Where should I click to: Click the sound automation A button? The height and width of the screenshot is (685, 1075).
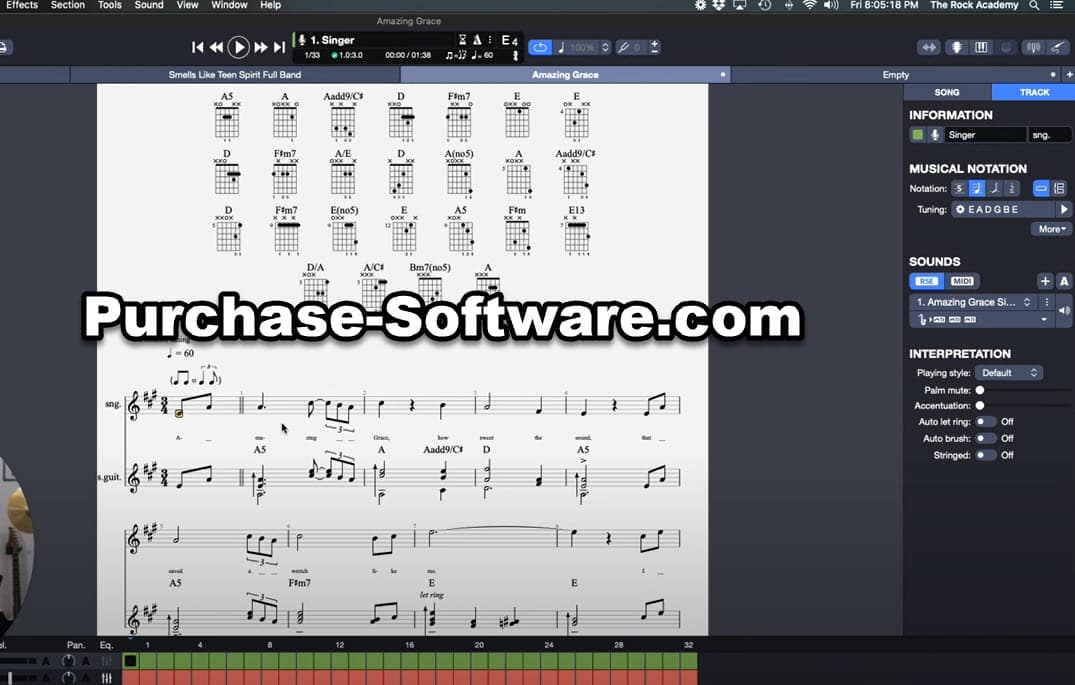(x=1063, y=281)
